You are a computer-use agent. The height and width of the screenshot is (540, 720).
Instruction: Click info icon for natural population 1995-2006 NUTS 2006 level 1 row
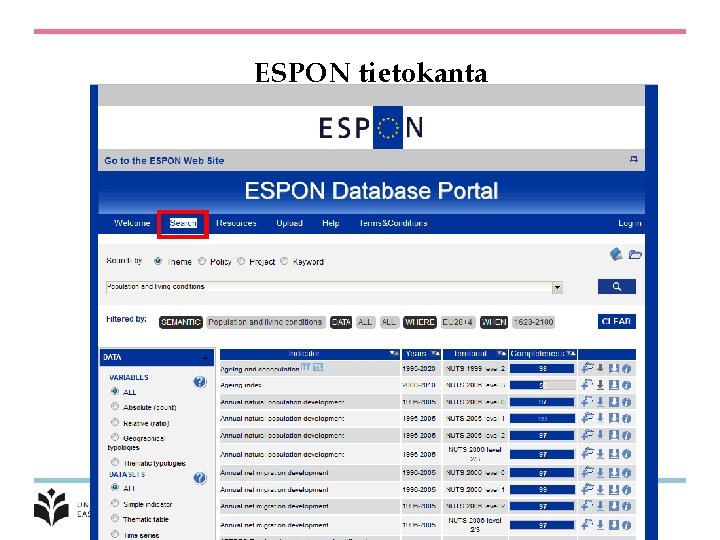point(627,418)
